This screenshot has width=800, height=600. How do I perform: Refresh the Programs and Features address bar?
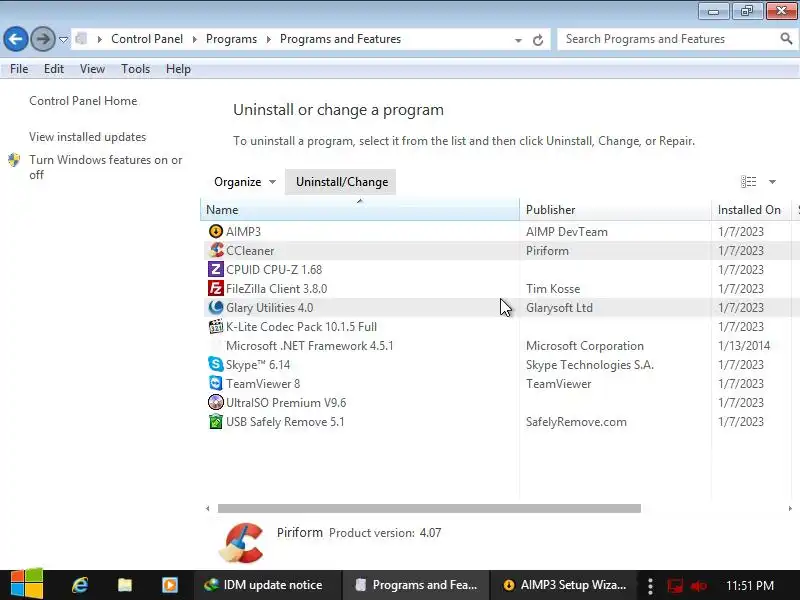[538, 40]
